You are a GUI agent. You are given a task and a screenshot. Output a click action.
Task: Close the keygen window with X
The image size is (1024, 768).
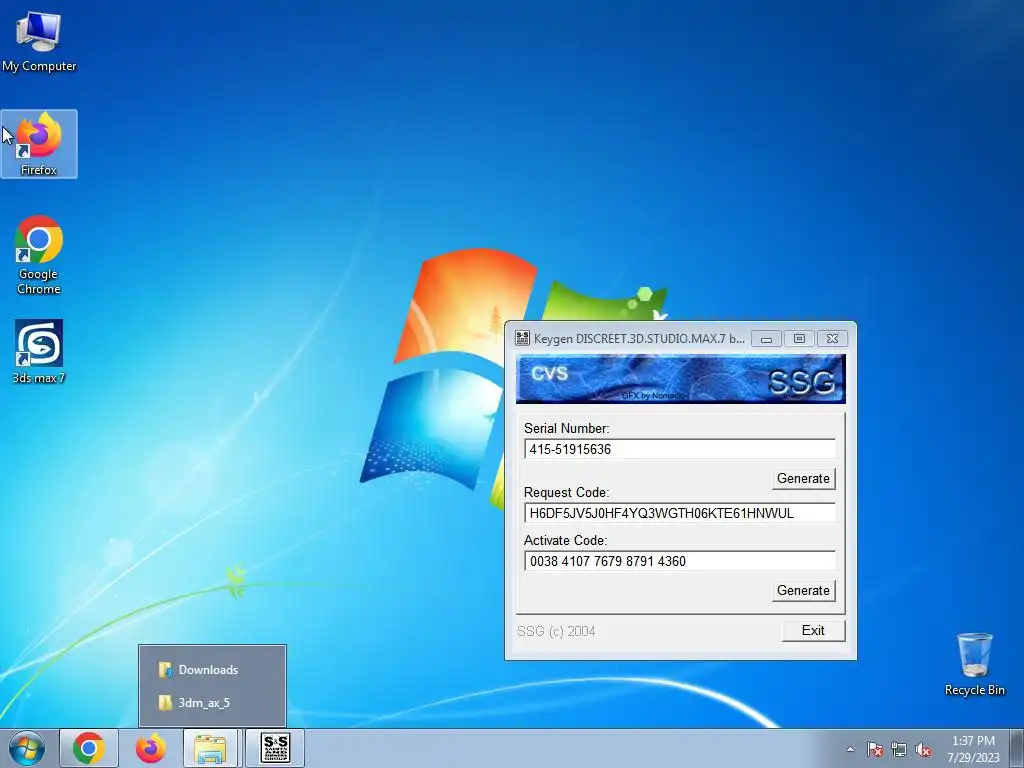(x=832, y=338)
